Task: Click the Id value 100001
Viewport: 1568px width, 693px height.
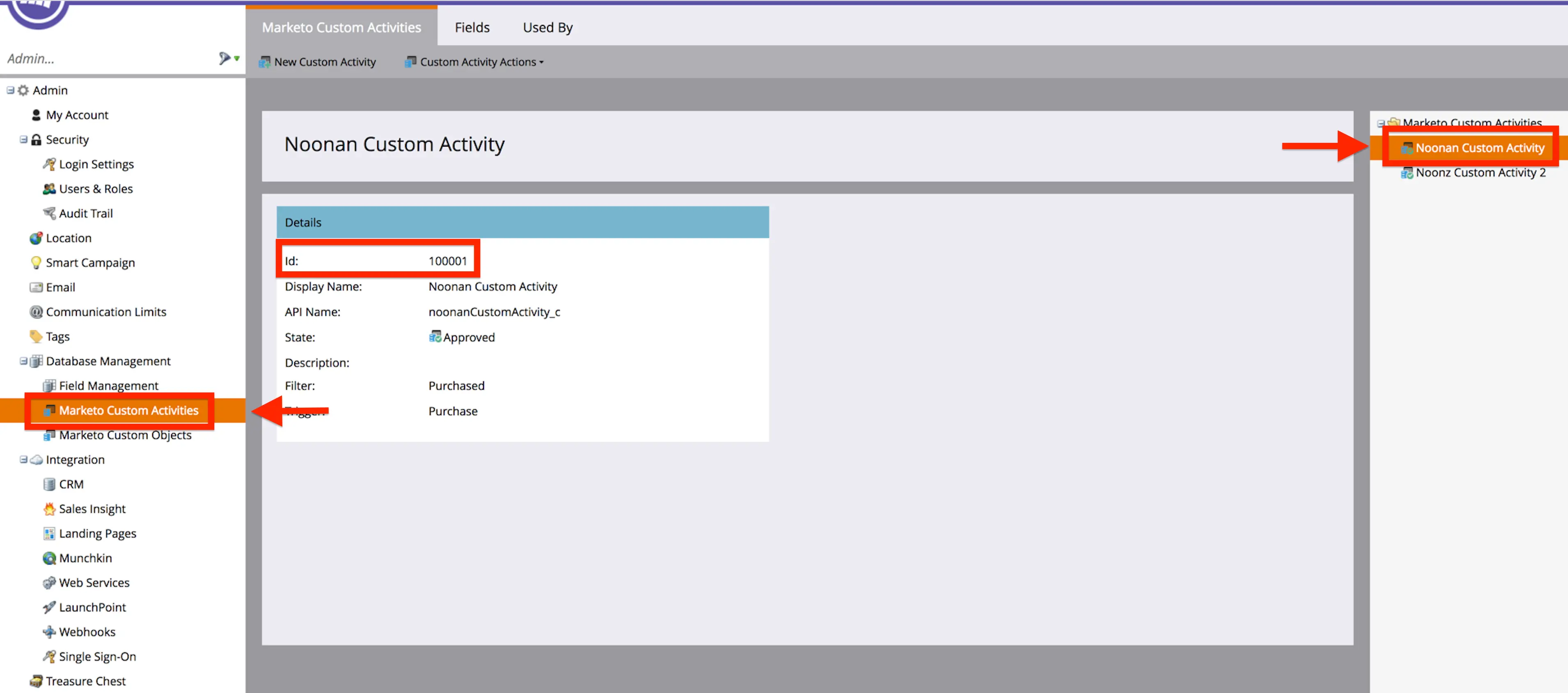Action: [447, 261]
